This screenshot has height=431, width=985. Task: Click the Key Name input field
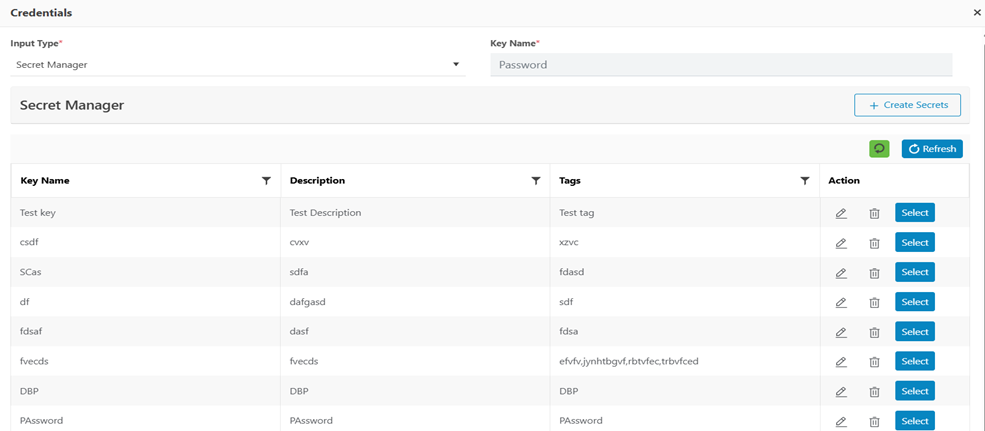[720, 65]
